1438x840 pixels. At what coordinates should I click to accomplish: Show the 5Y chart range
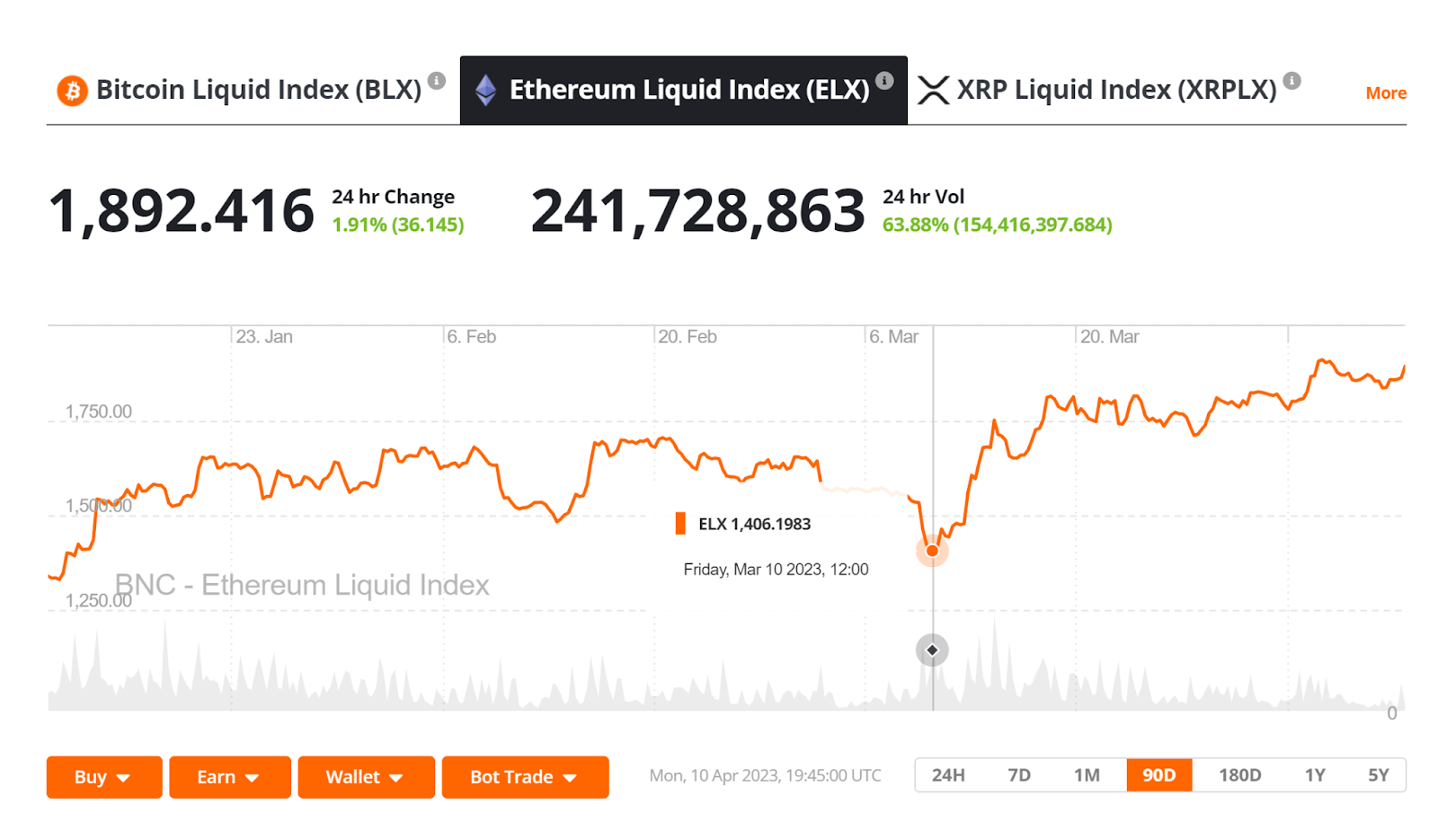click(1378, 775)
